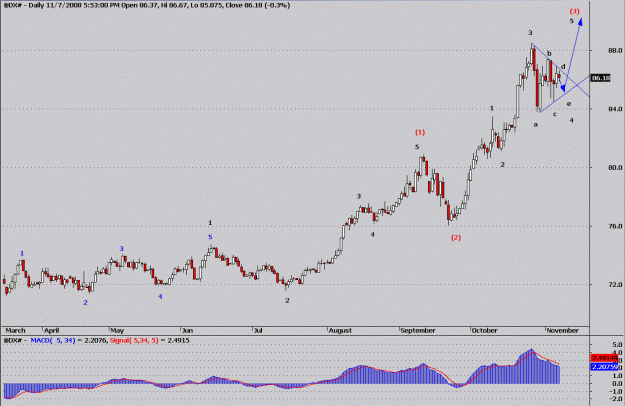Select the 0.0 label on MACD axis

click(617, 383)
